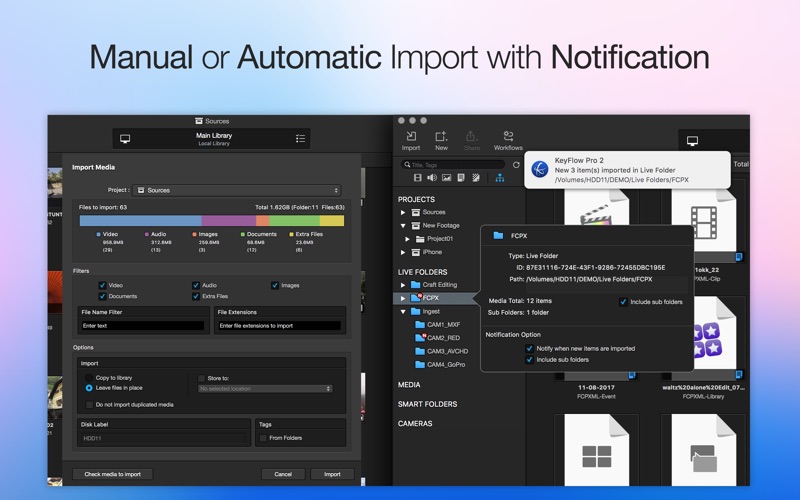This screenshot has height=500, width=800.
Task: Open the No selected location dropdown
Action: [265, 389]
